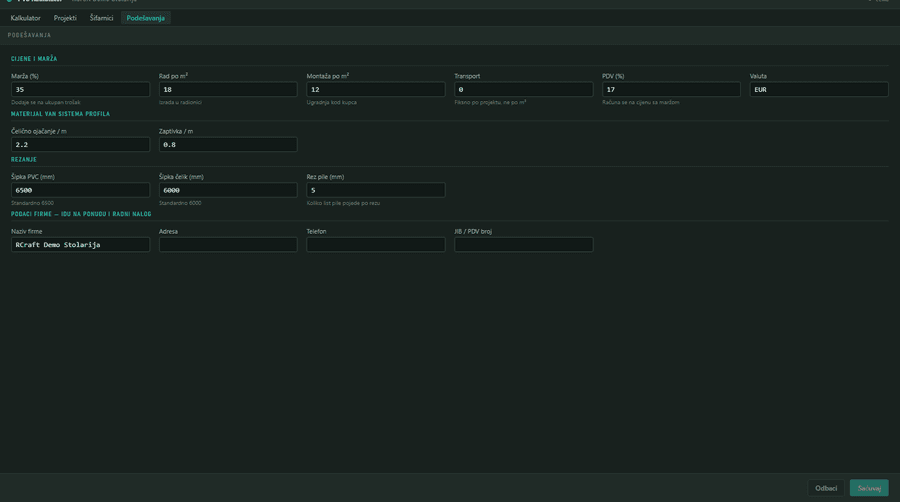
Task: Click the 'Izrada u radionici' hint text
Action: pos(180,102)
